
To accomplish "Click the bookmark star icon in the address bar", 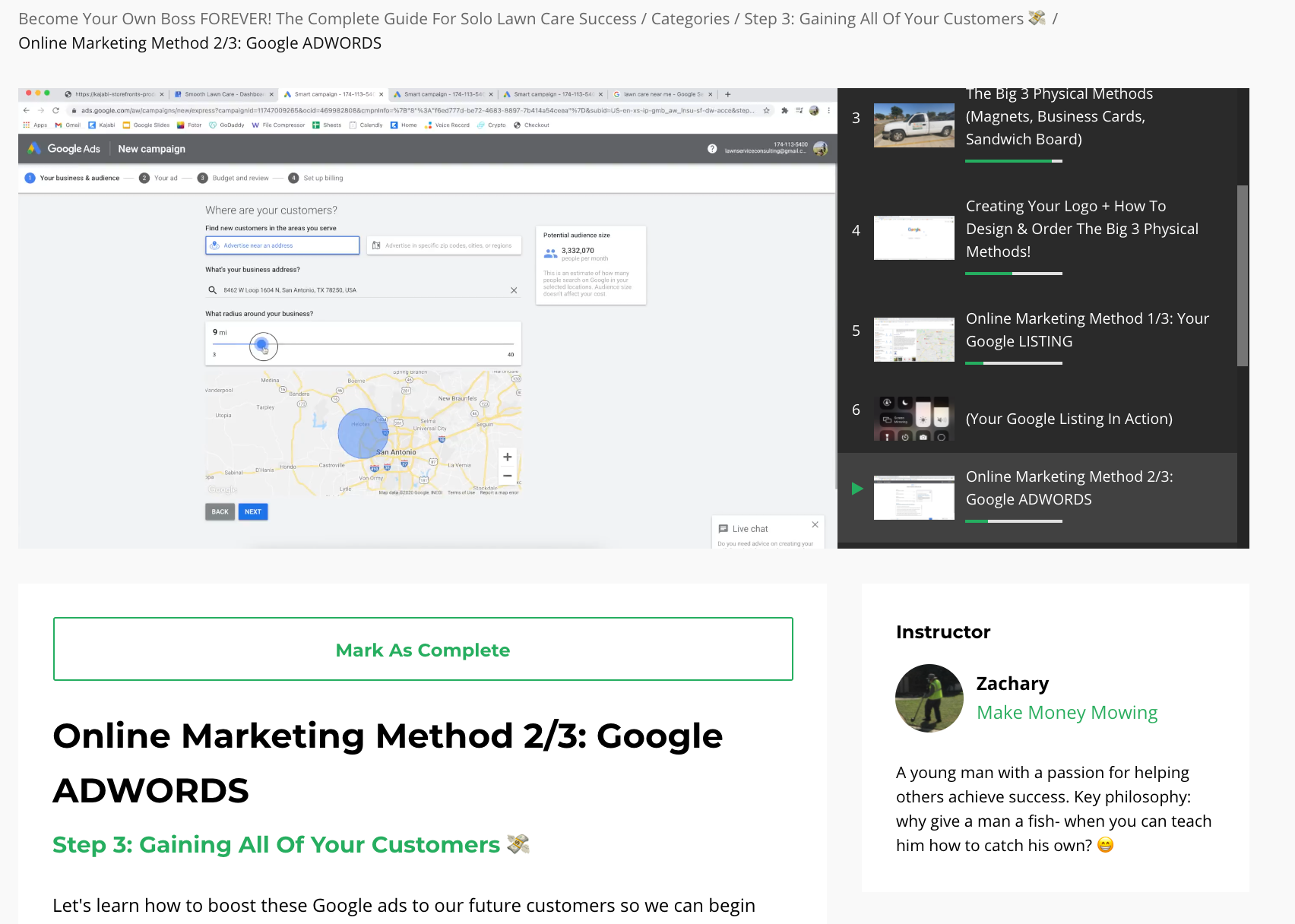I will tap(767, 110).
